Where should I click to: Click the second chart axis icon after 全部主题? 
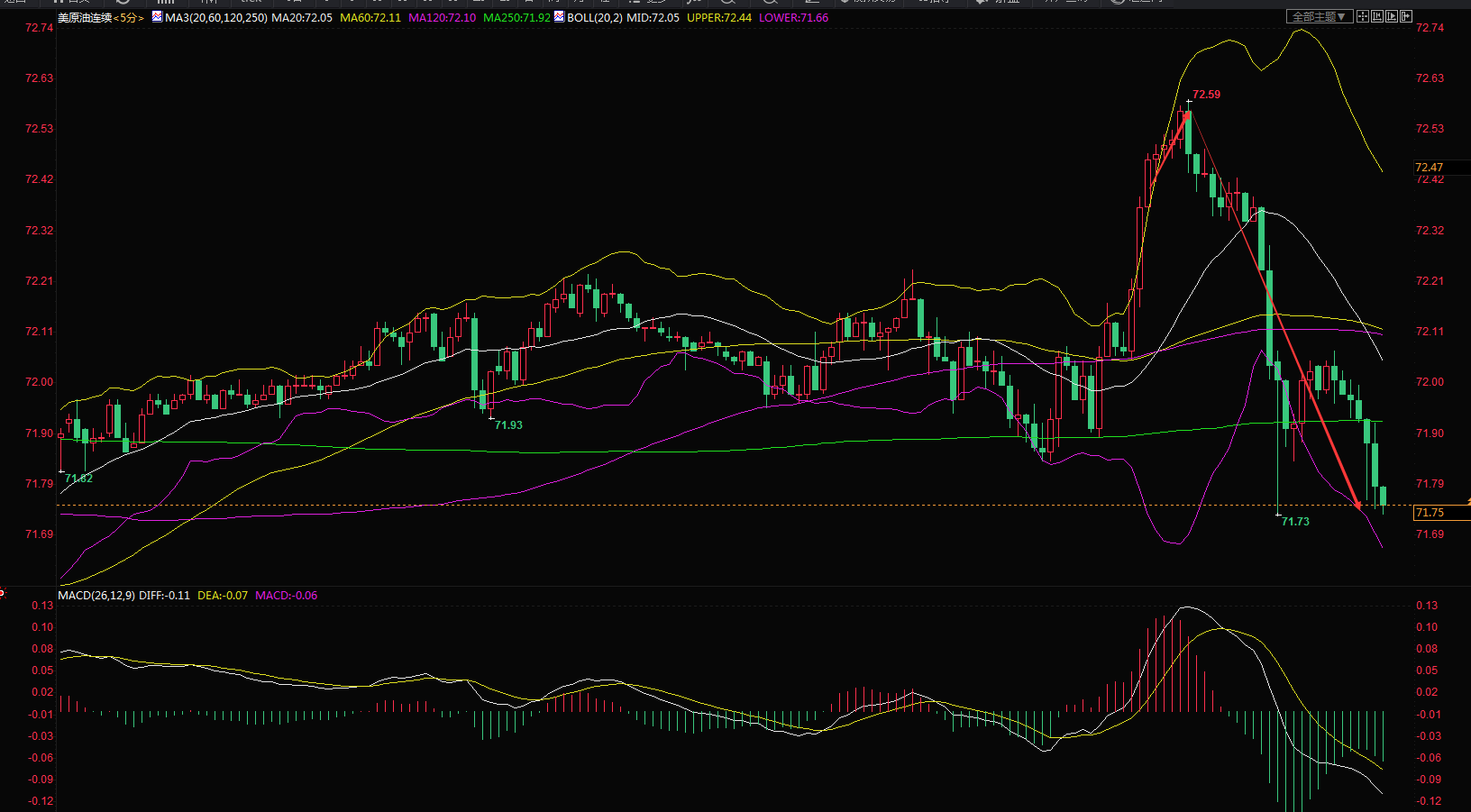1377,16
